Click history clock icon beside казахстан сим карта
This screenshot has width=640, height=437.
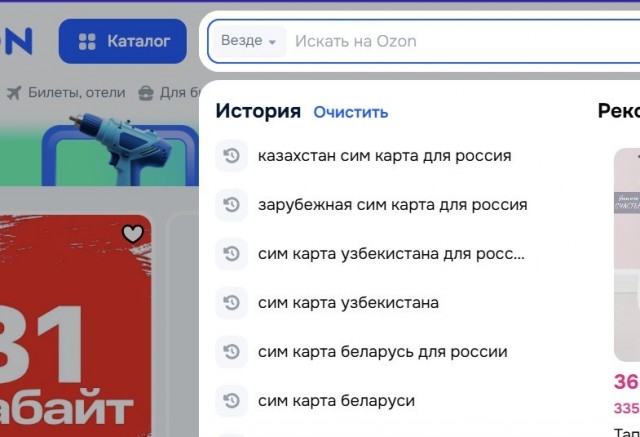tap(231, 156)
